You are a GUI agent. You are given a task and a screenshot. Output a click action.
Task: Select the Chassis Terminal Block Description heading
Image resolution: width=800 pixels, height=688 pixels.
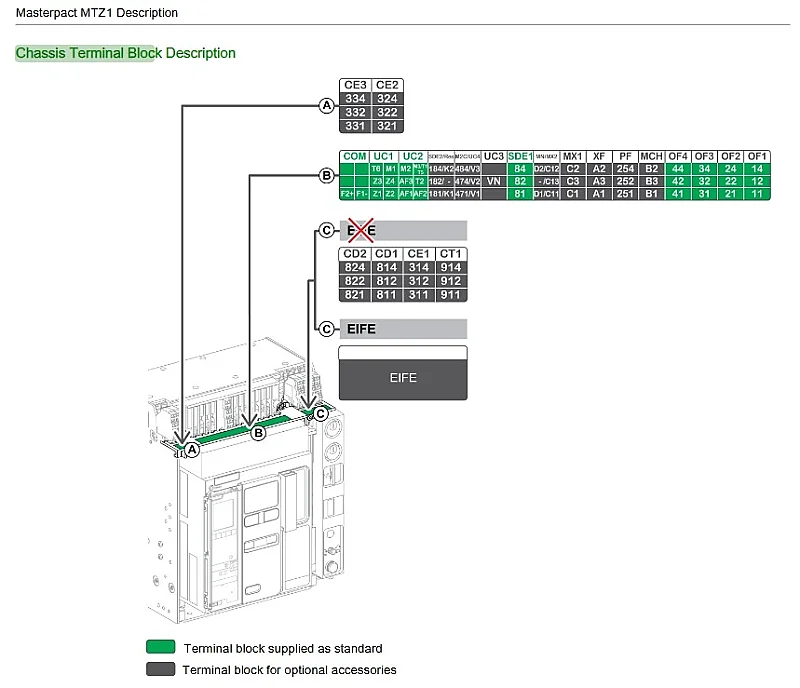[x=126, y=53]
